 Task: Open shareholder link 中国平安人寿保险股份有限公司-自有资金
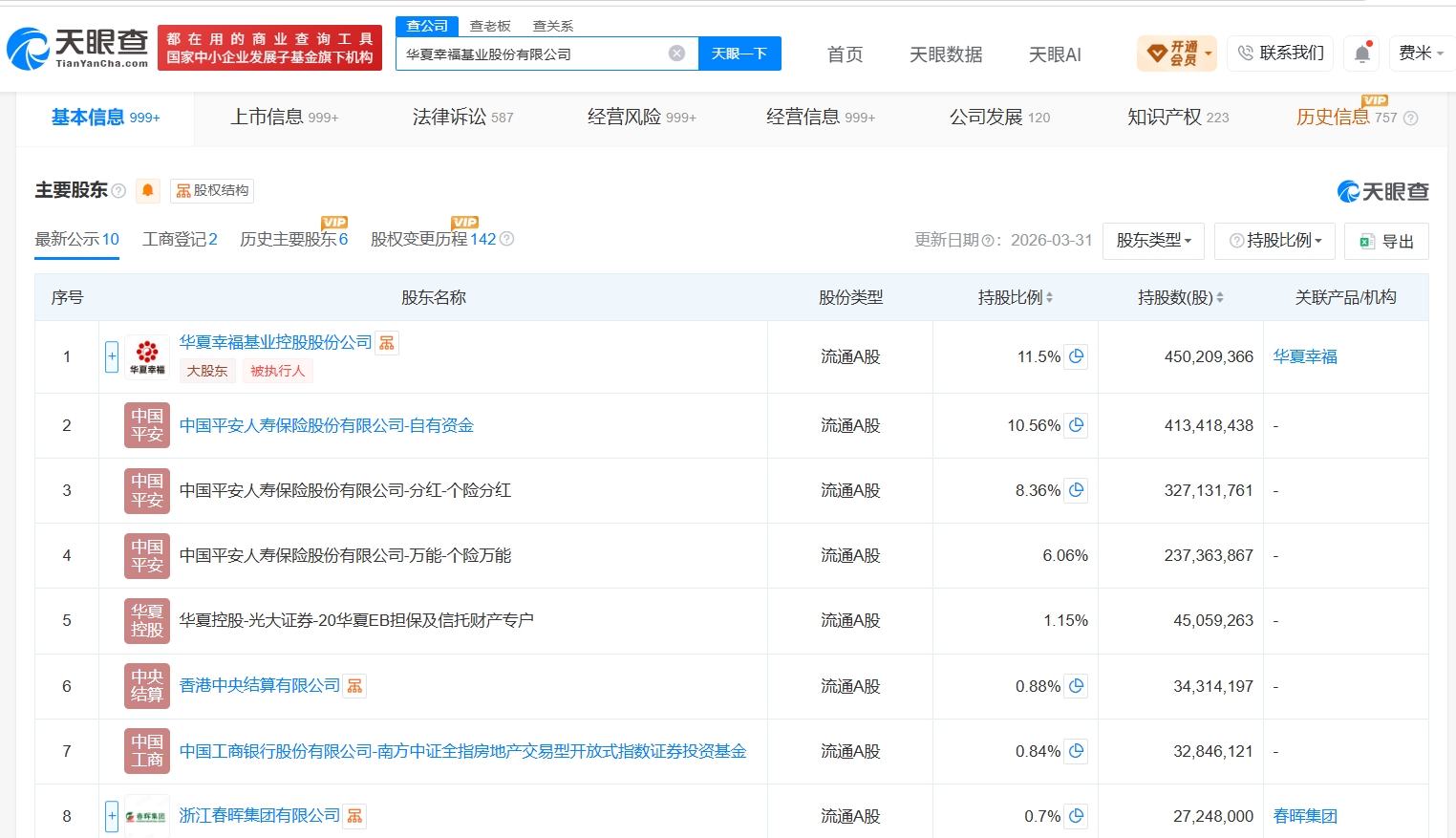tap(327, 425)
